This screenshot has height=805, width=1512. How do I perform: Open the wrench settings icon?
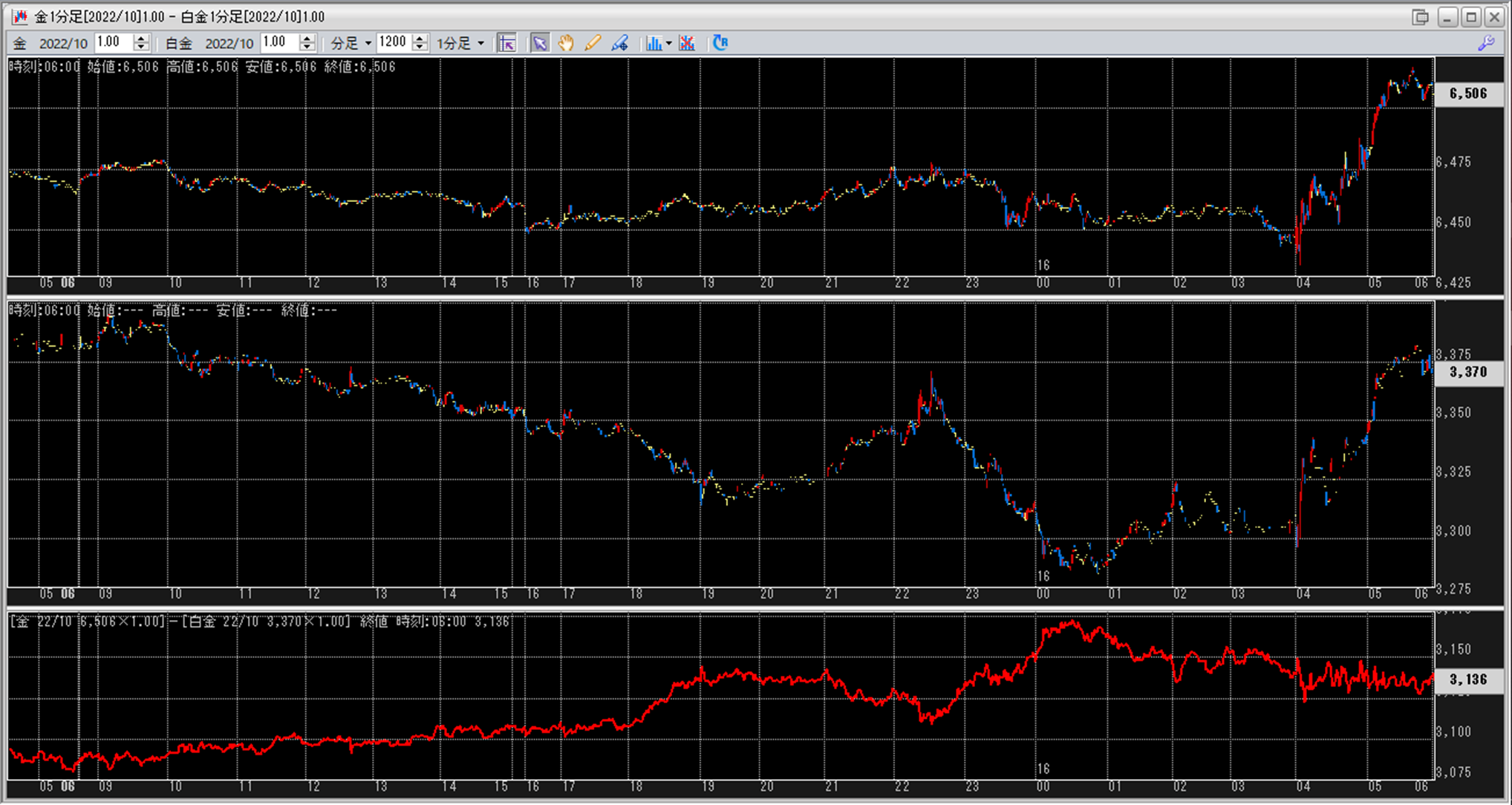[1486, 43]
